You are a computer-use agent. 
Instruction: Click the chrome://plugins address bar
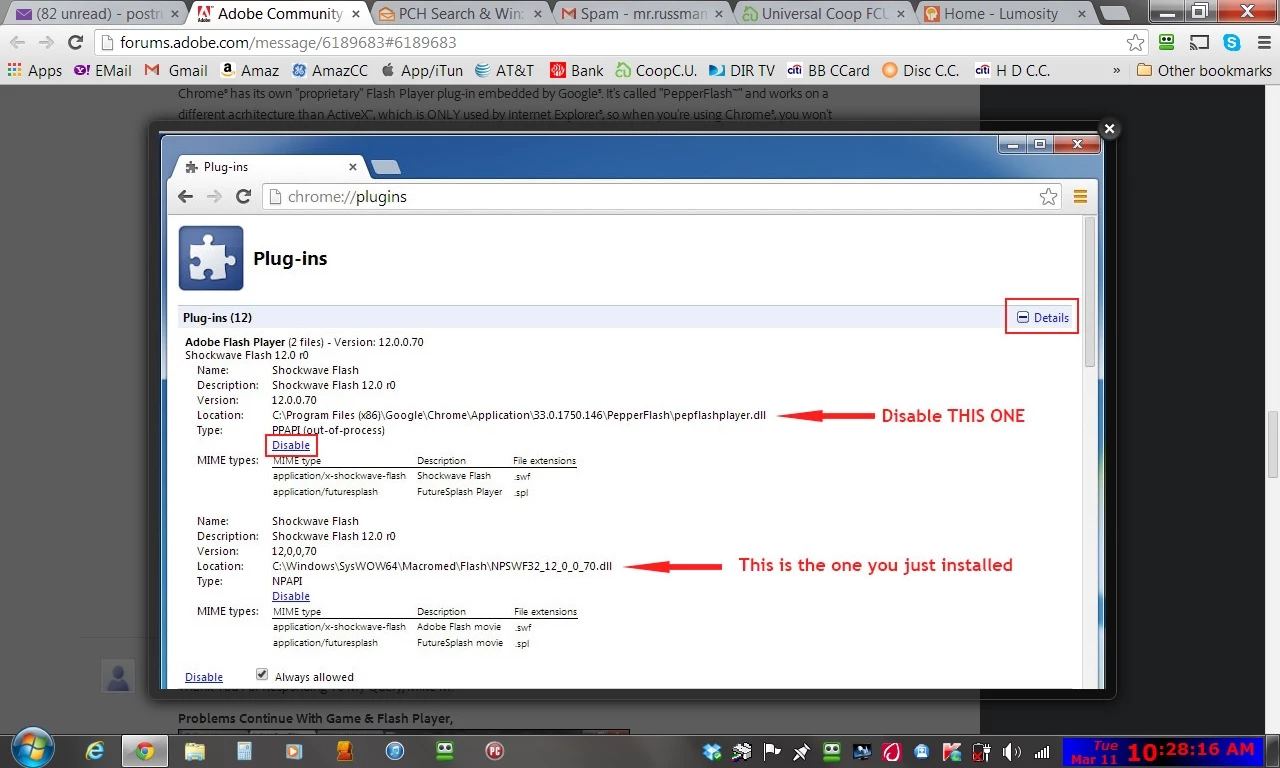click(x=660, y=197)
